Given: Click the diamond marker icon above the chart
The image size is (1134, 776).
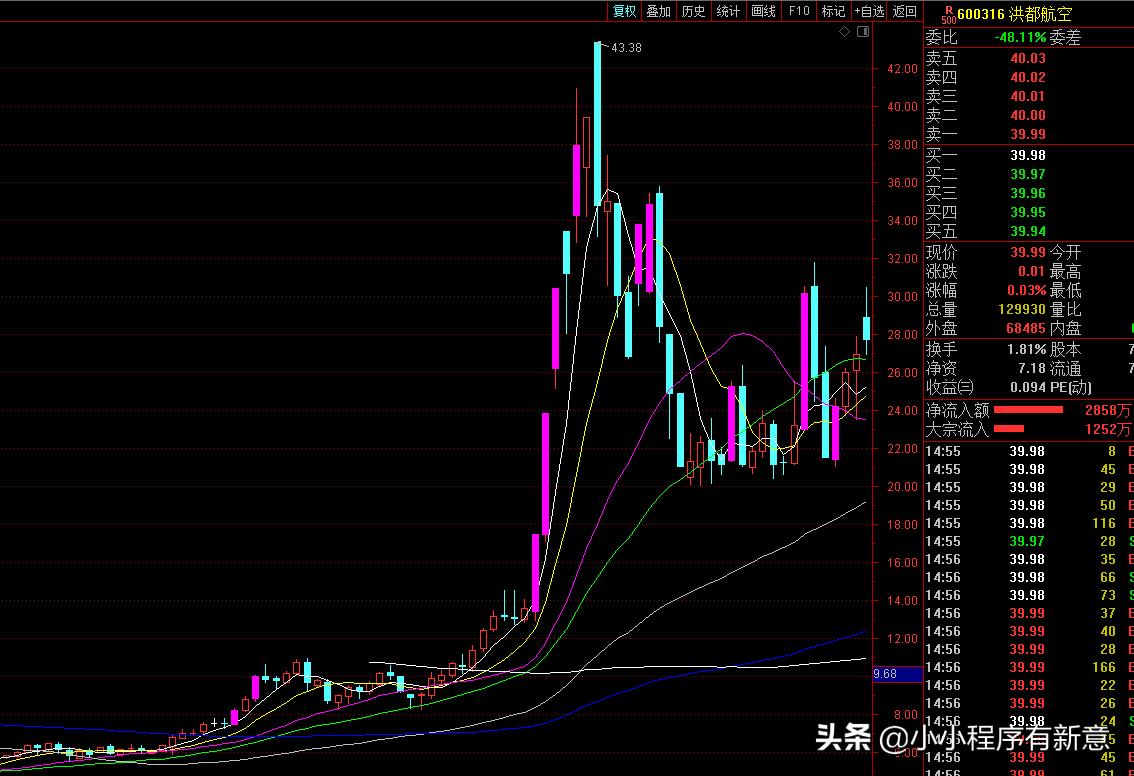Looking at the screenshot, I should 844,32.
